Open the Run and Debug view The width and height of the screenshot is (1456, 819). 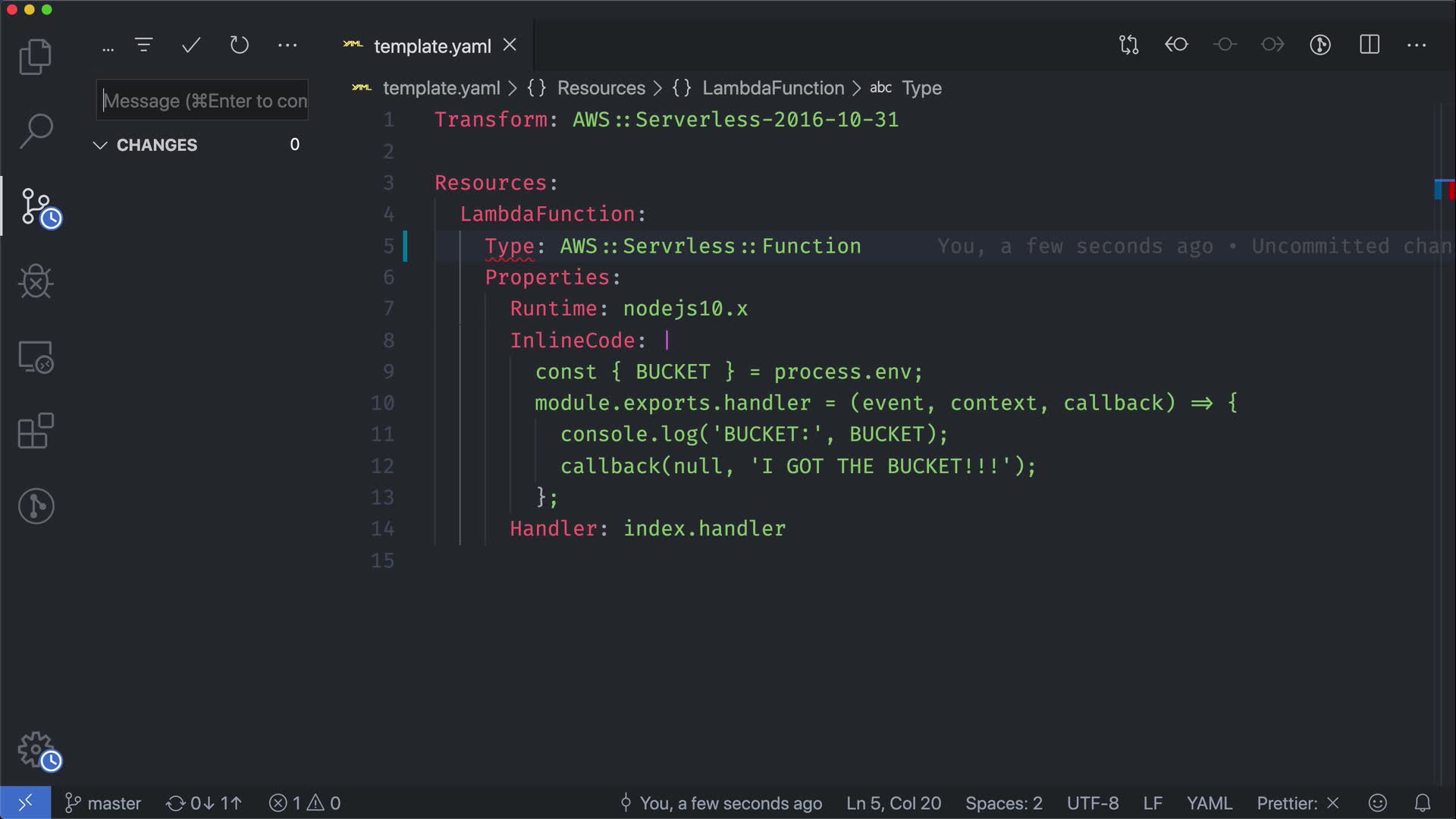[36, 281]
